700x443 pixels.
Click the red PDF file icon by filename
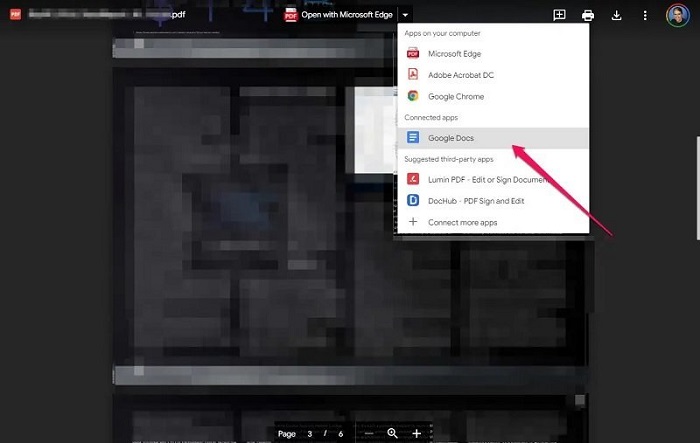[x=16, y=14]
